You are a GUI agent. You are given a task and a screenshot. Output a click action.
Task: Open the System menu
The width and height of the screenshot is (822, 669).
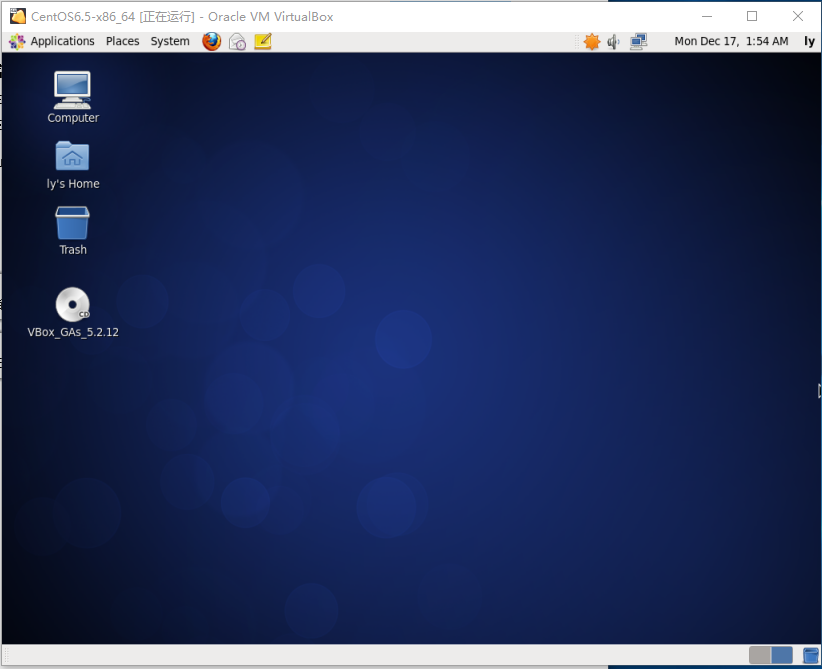coord(170,41)
